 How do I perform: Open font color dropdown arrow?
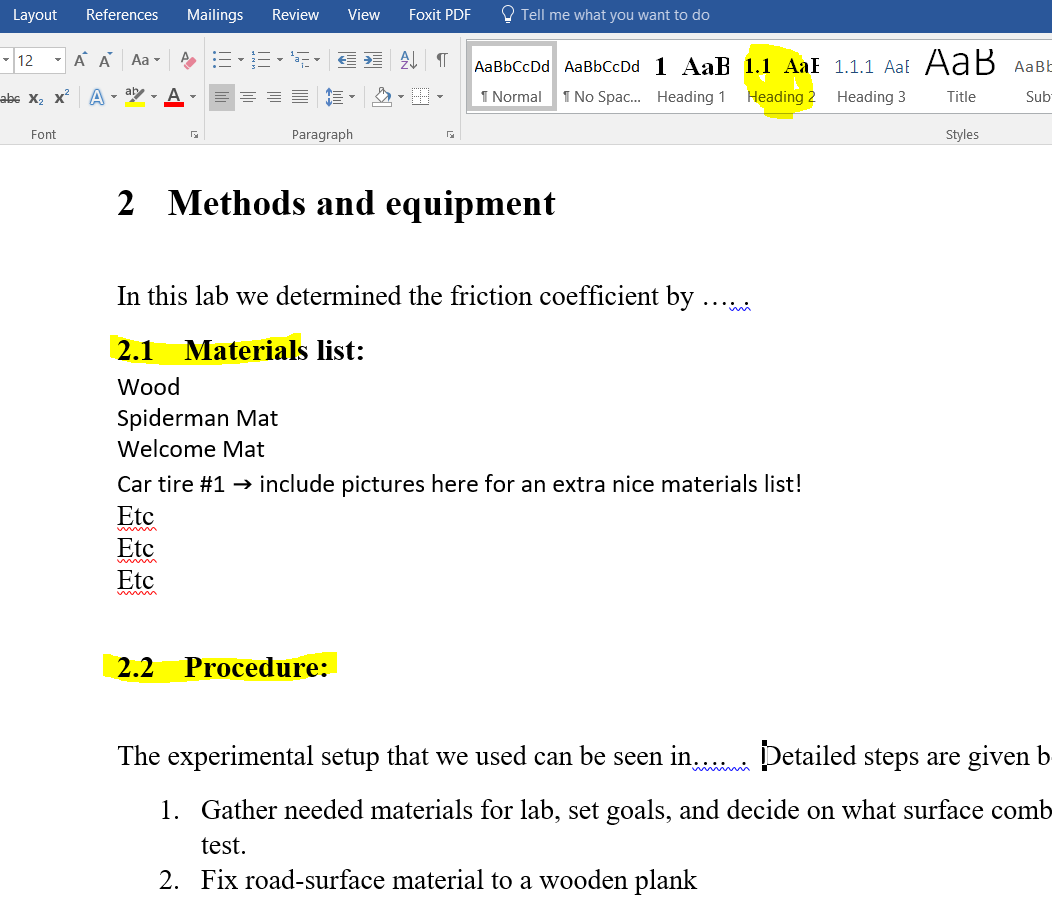pos(193,98)
